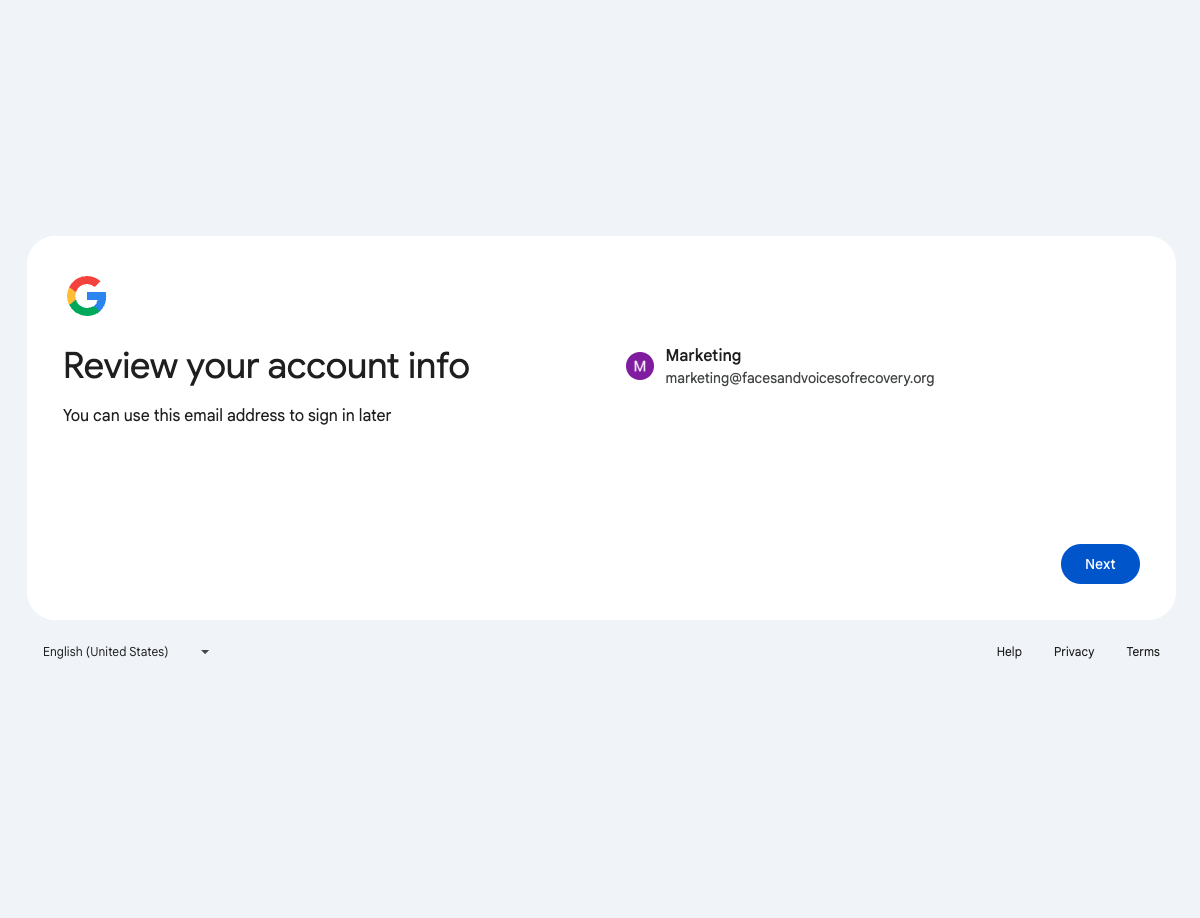
Task: Select the marketing@facesandvoicesofrecovery.org email address
Action: (x=799, y=378)
